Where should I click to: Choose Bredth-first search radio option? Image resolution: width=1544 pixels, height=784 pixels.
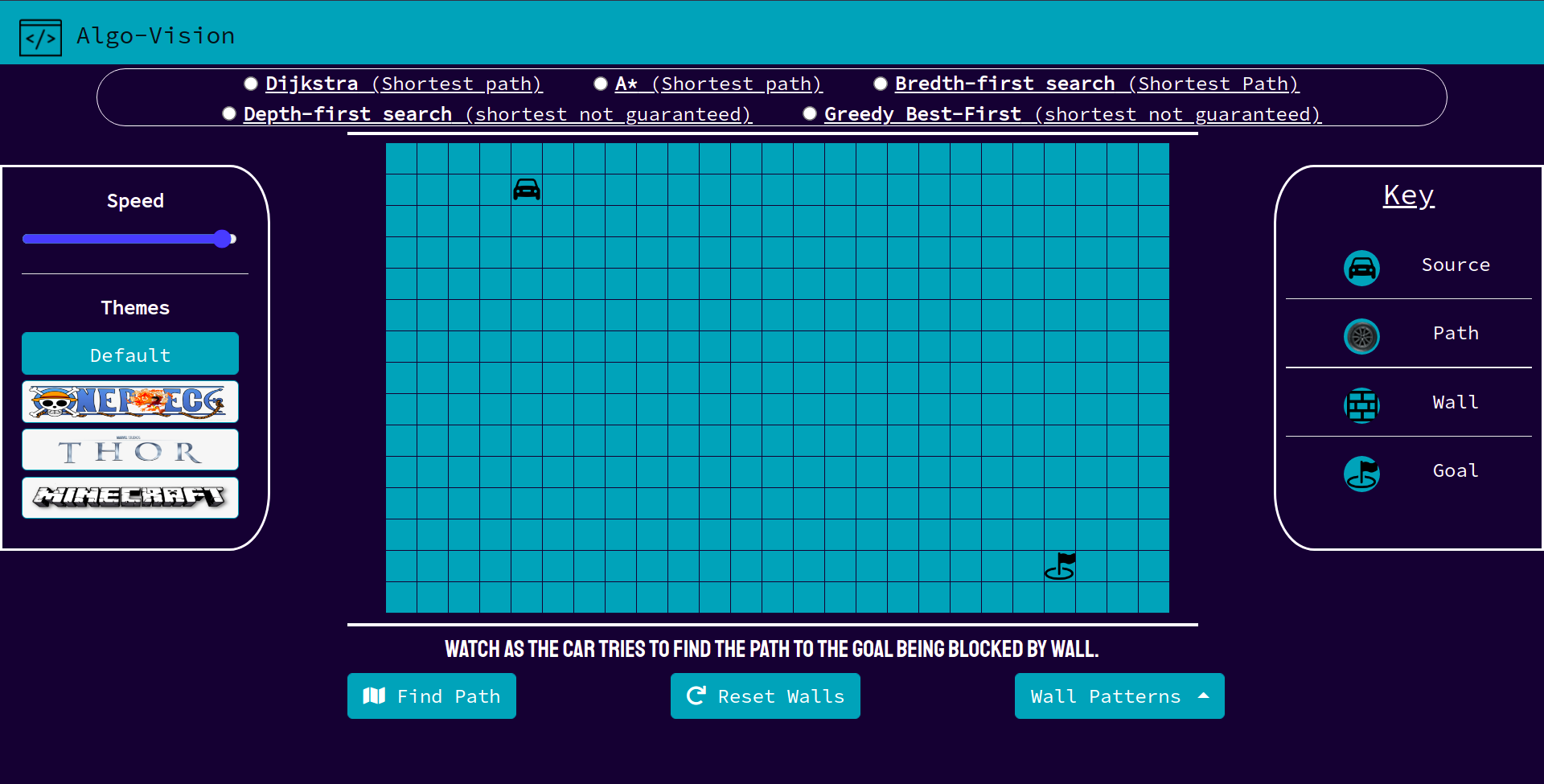tap(881, 84)
